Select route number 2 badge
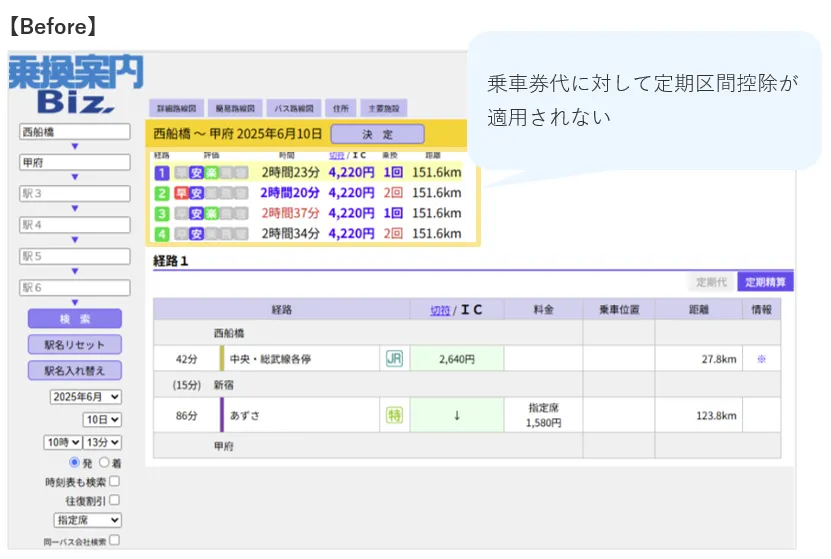This screenshot has width=831, height=559. [x=161, y=192]
